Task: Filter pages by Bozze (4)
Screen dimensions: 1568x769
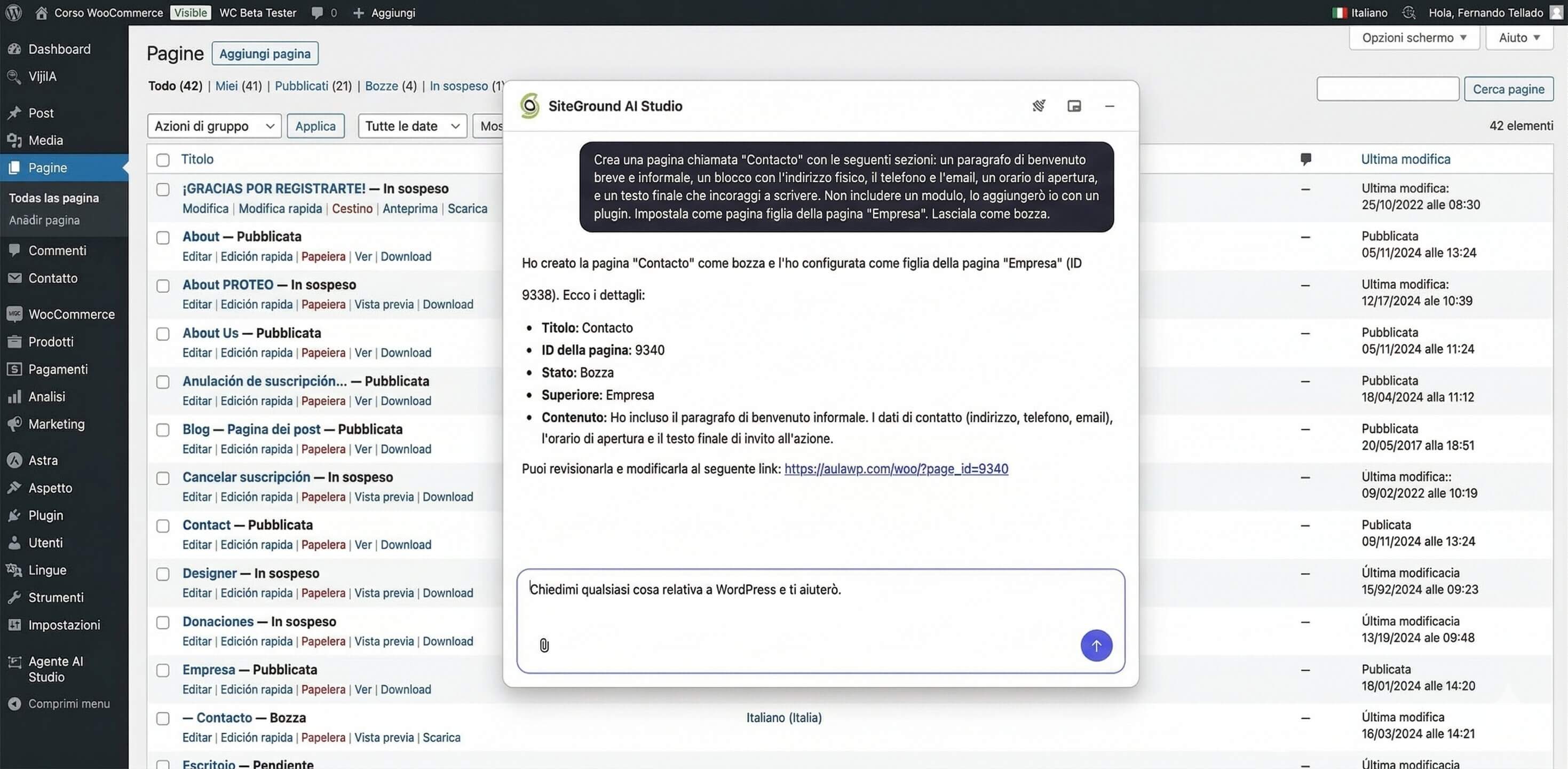Action: 390,86
